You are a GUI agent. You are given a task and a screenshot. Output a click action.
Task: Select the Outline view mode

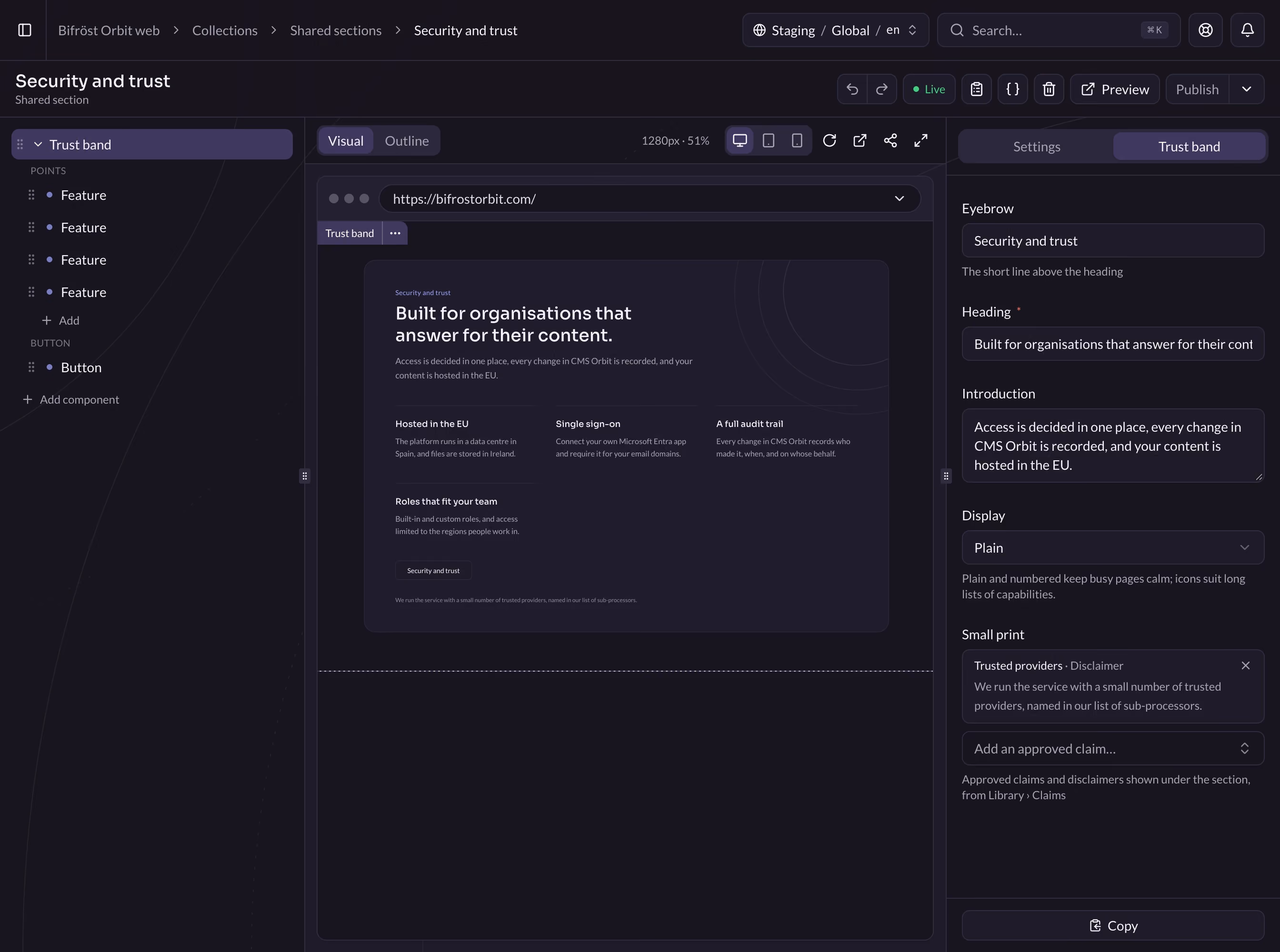(407, 140)
